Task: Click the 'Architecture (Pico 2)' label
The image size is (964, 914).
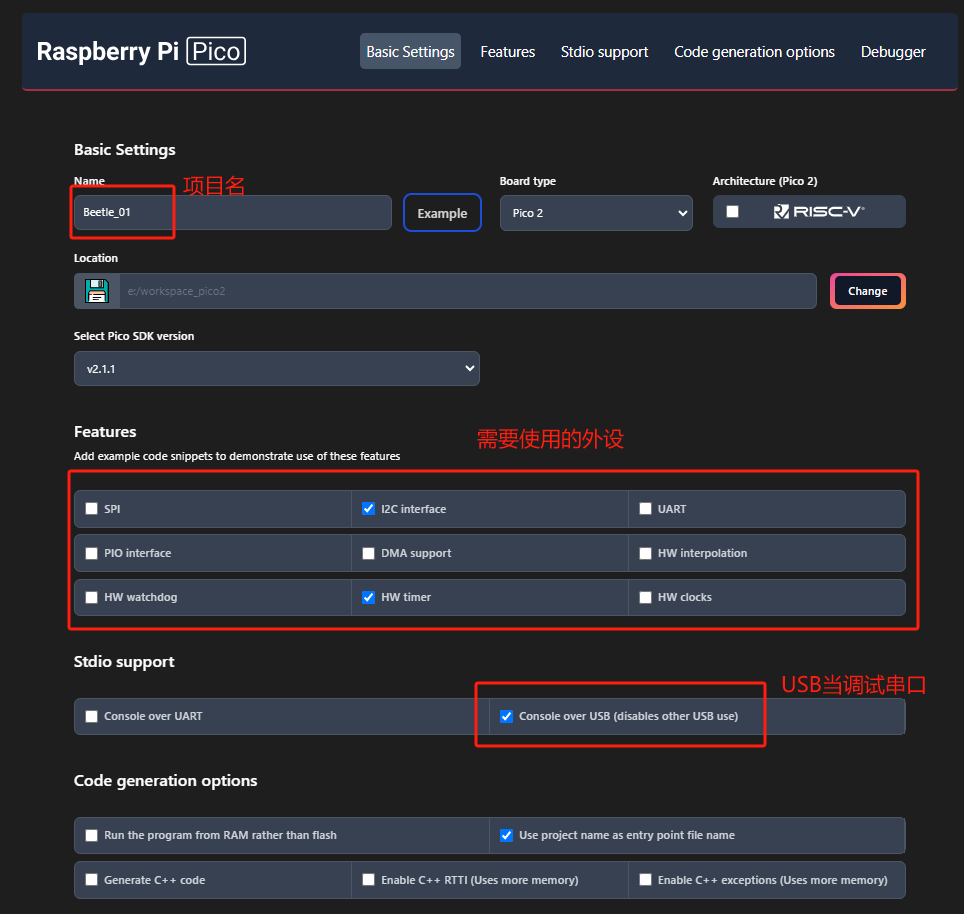Action: coord(765,181)
